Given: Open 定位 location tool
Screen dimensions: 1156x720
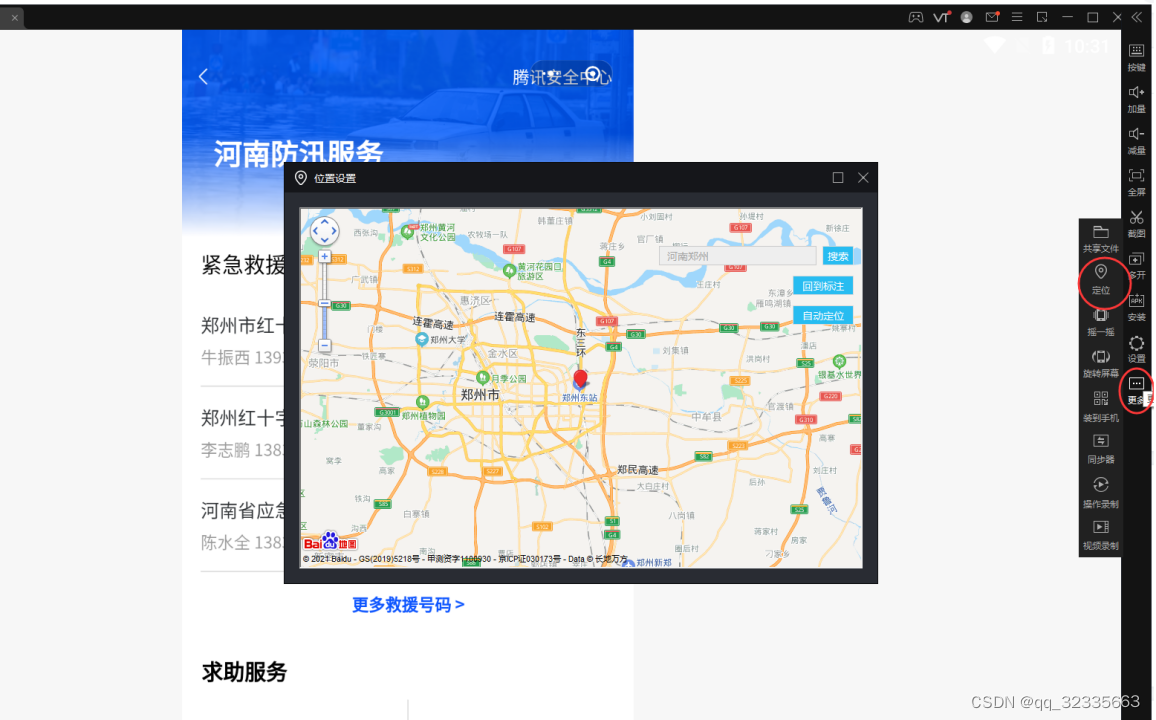Looking at the screenshot, I should [x=1101, y=281].
